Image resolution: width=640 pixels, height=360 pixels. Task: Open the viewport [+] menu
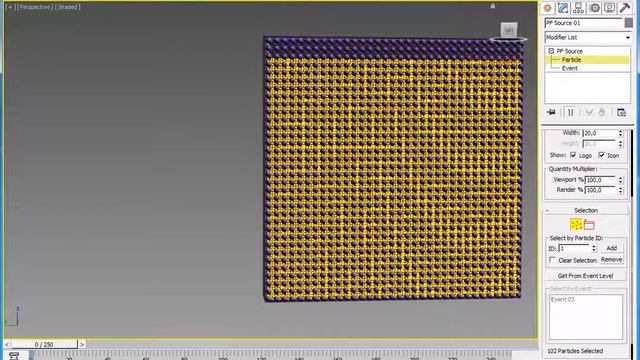coord(10,7)
